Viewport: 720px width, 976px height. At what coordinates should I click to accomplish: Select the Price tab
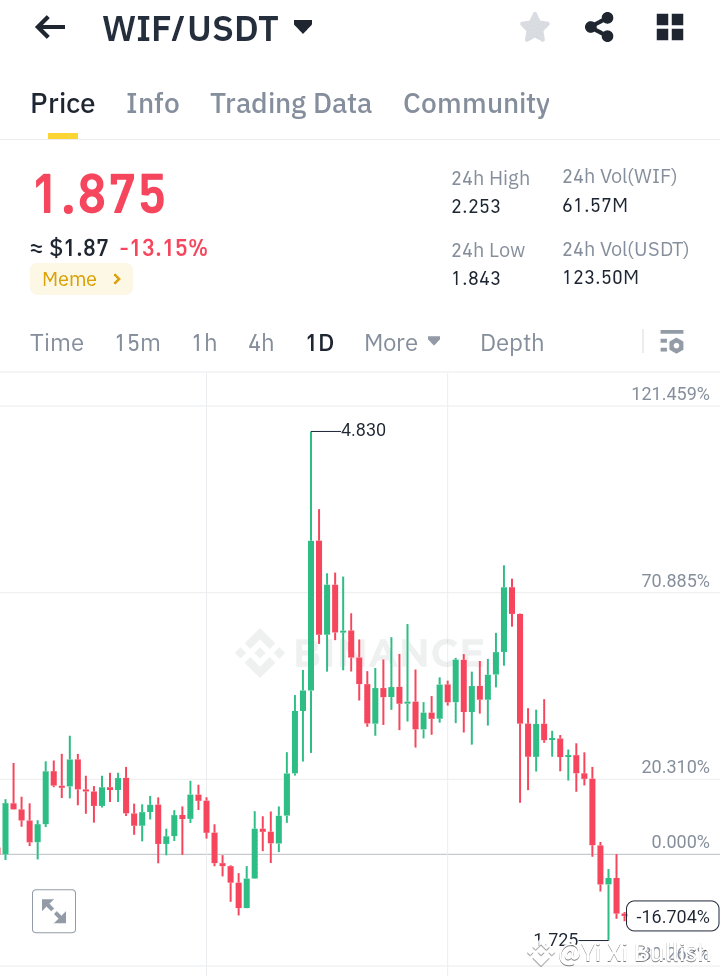62,103
